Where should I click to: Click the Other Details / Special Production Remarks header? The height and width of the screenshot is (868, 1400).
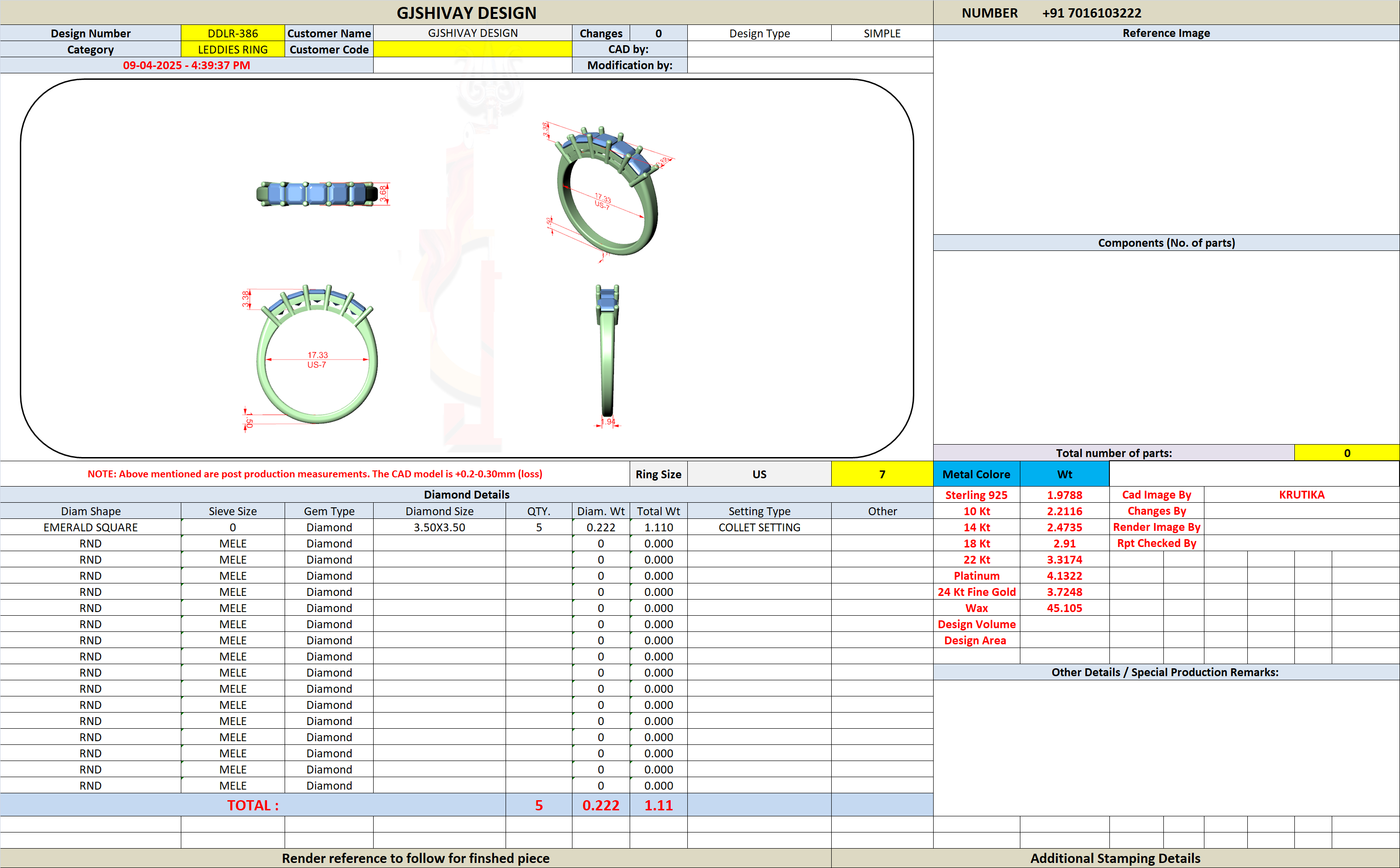(x=1166, y=672)
